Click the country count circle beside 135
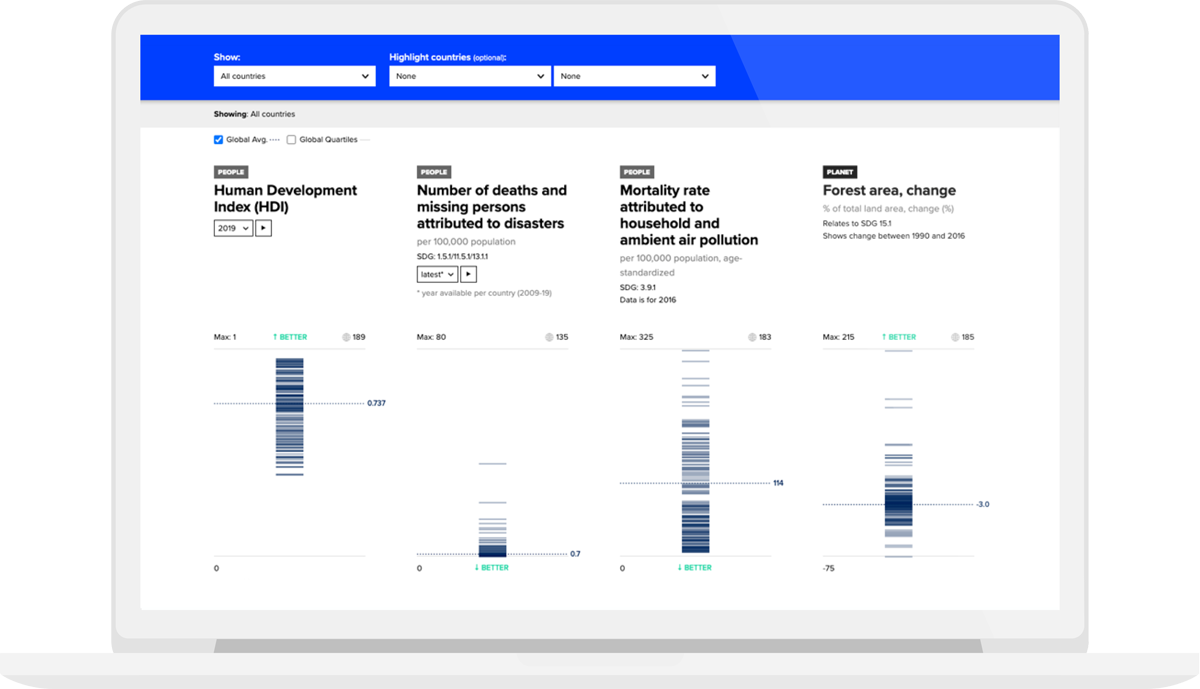This screenshot has height=689, width=1200. [x=549, y=337]
